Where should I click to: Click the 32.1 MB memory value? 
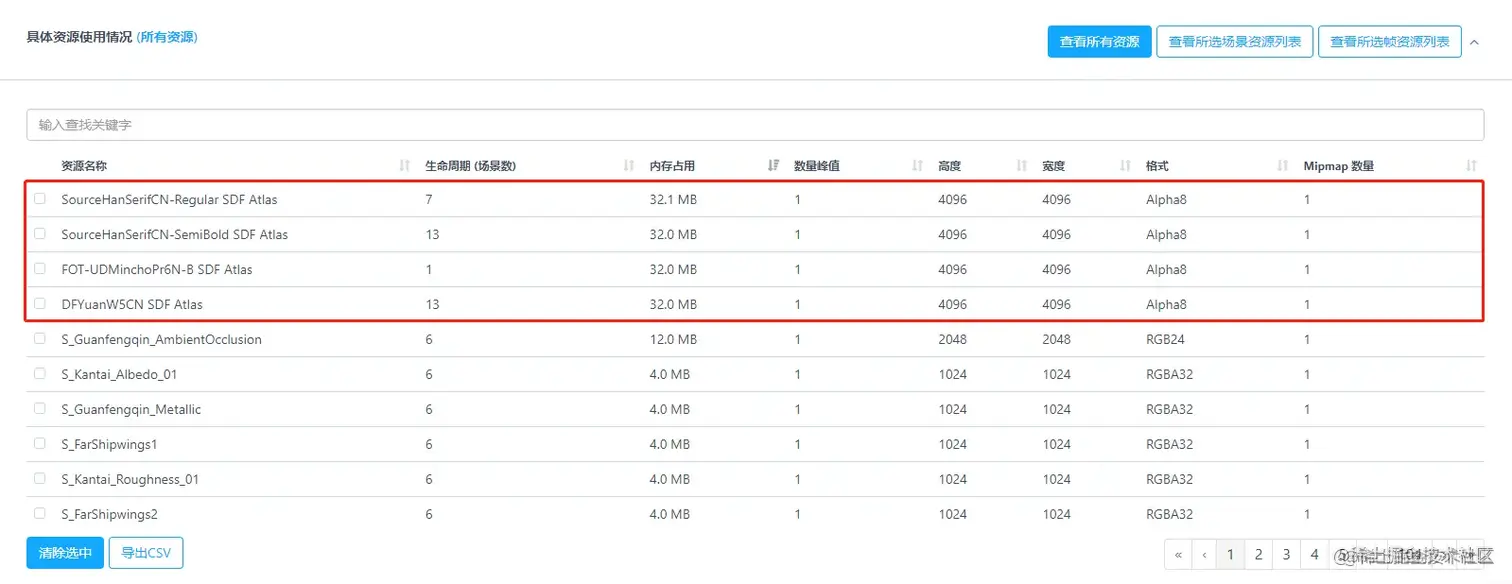(673, 200)
